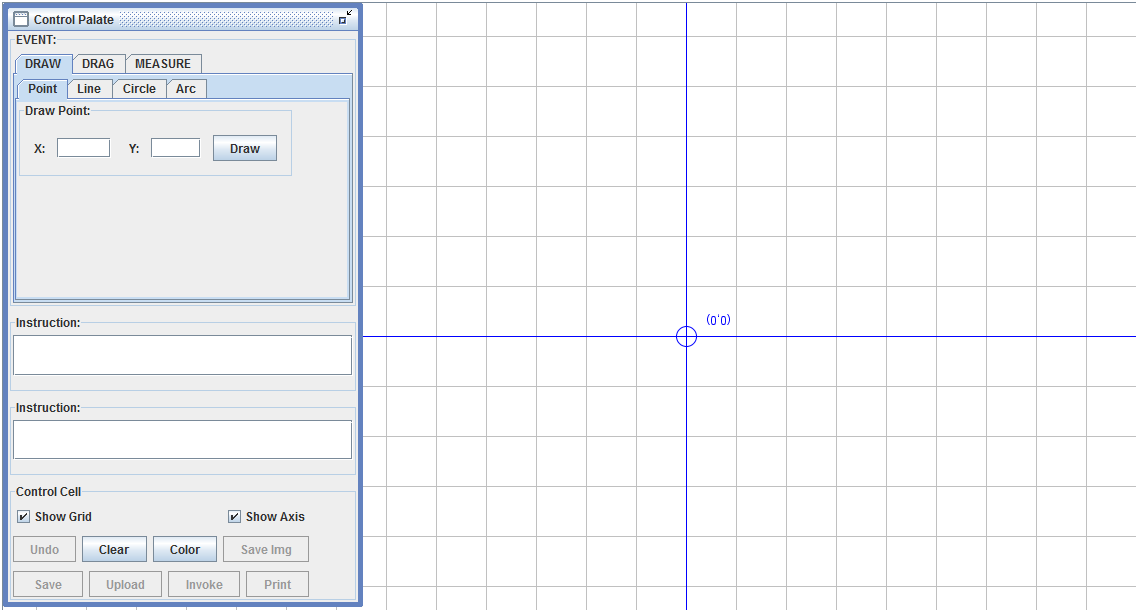Focus the Y coordinate input field
The image size is (1136, 610).
[x=175, y=148]
